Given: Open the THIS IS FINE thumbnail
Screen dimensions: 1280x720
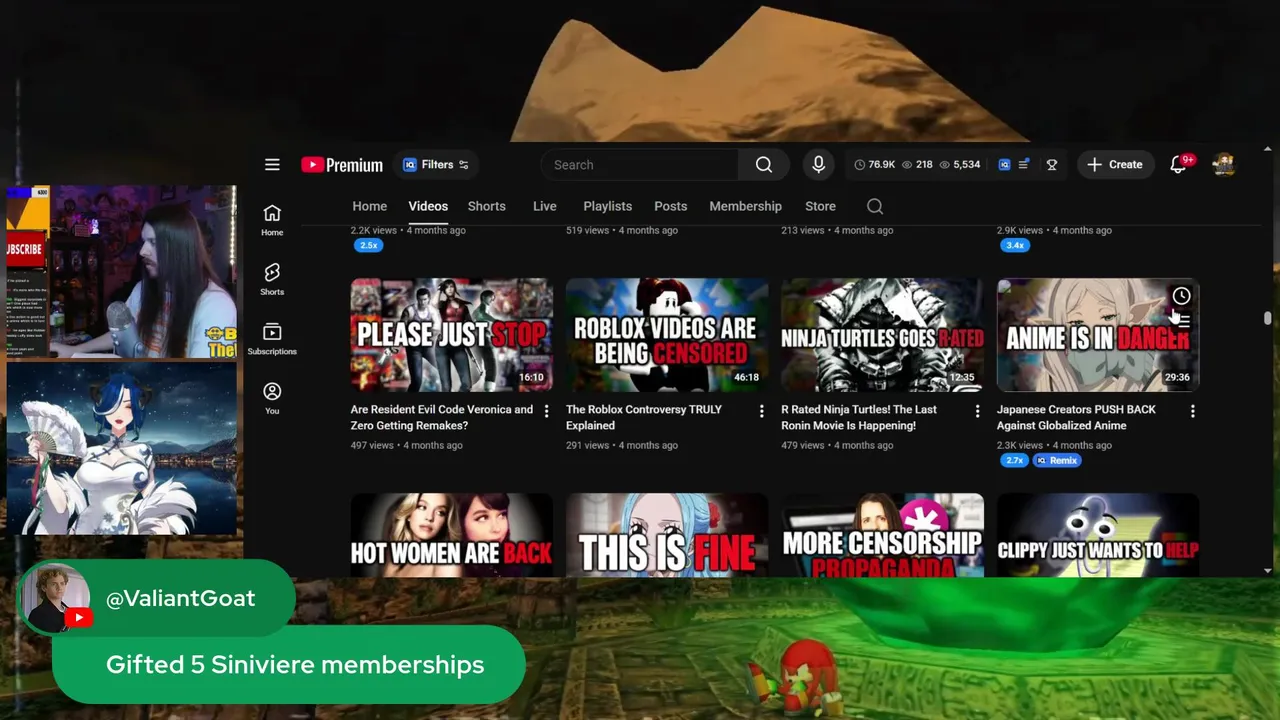Looking at the screenshot, I should click(x=667, y=535).
